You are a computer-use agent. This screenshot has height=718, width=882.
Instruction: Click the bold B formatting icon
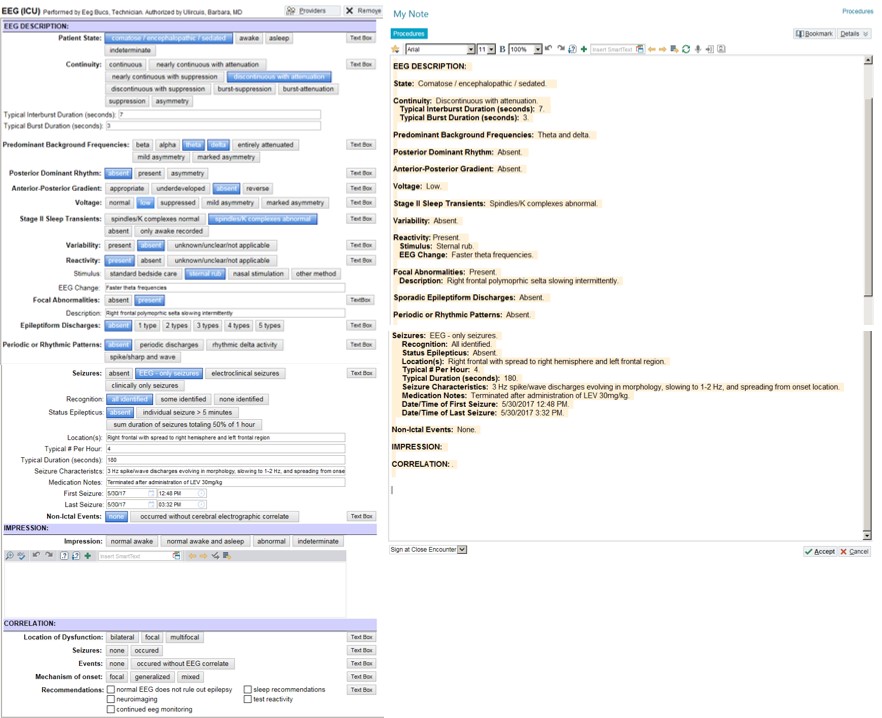503,49
